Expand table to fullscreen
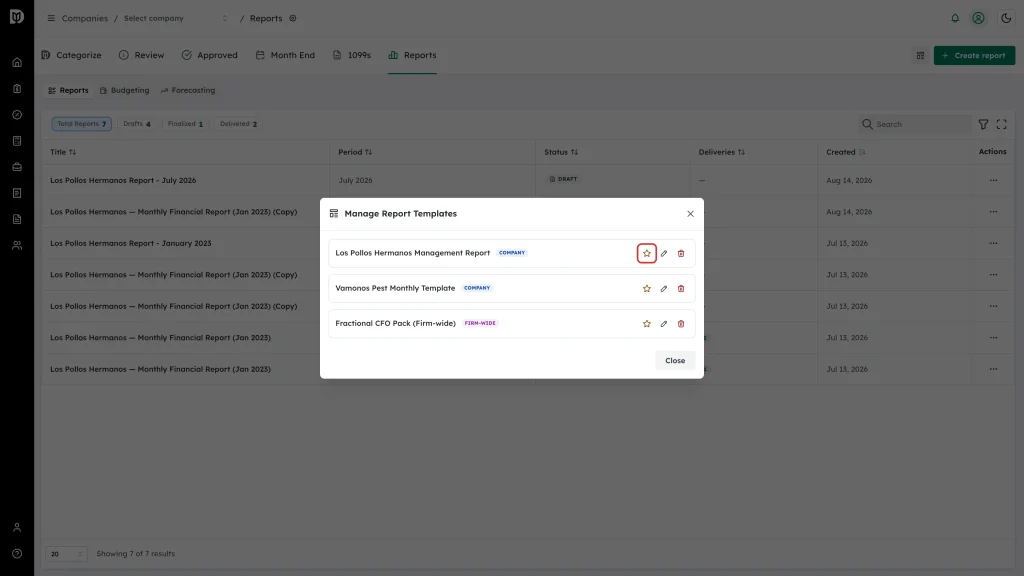 point(1001,124)
